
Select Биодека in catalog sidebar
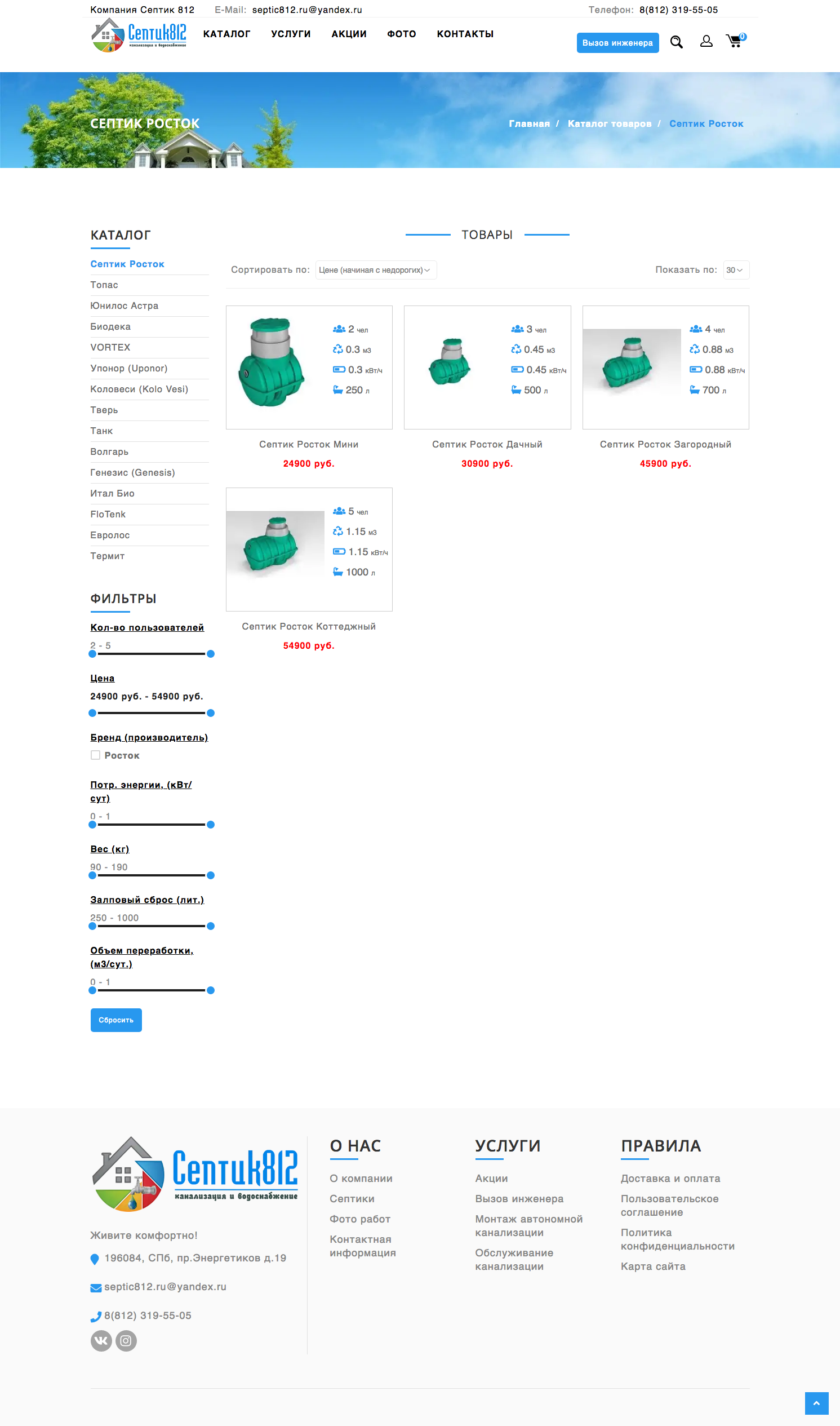point(110,327)
